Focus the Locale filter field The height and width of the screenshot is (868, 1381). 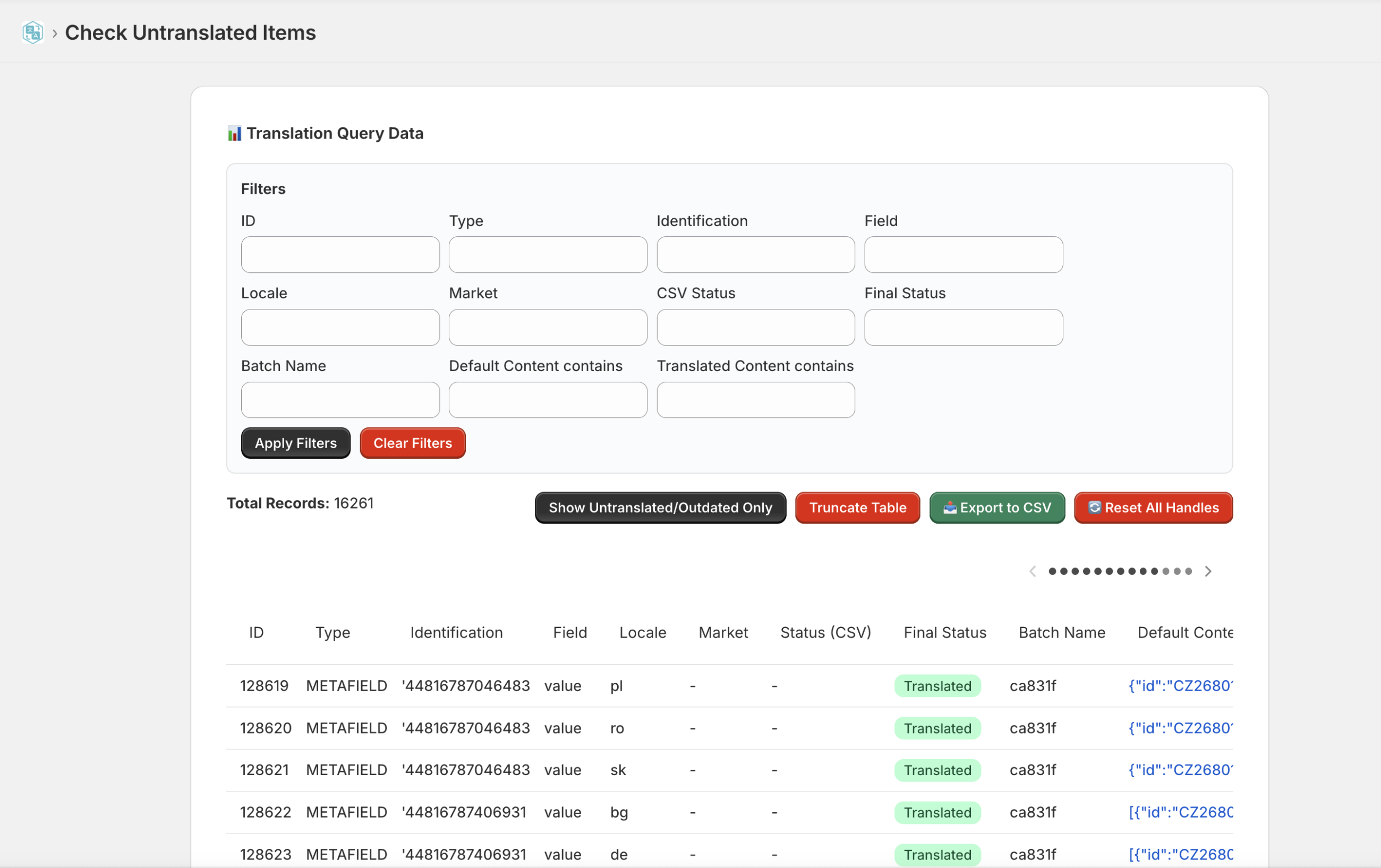(340, 328)
